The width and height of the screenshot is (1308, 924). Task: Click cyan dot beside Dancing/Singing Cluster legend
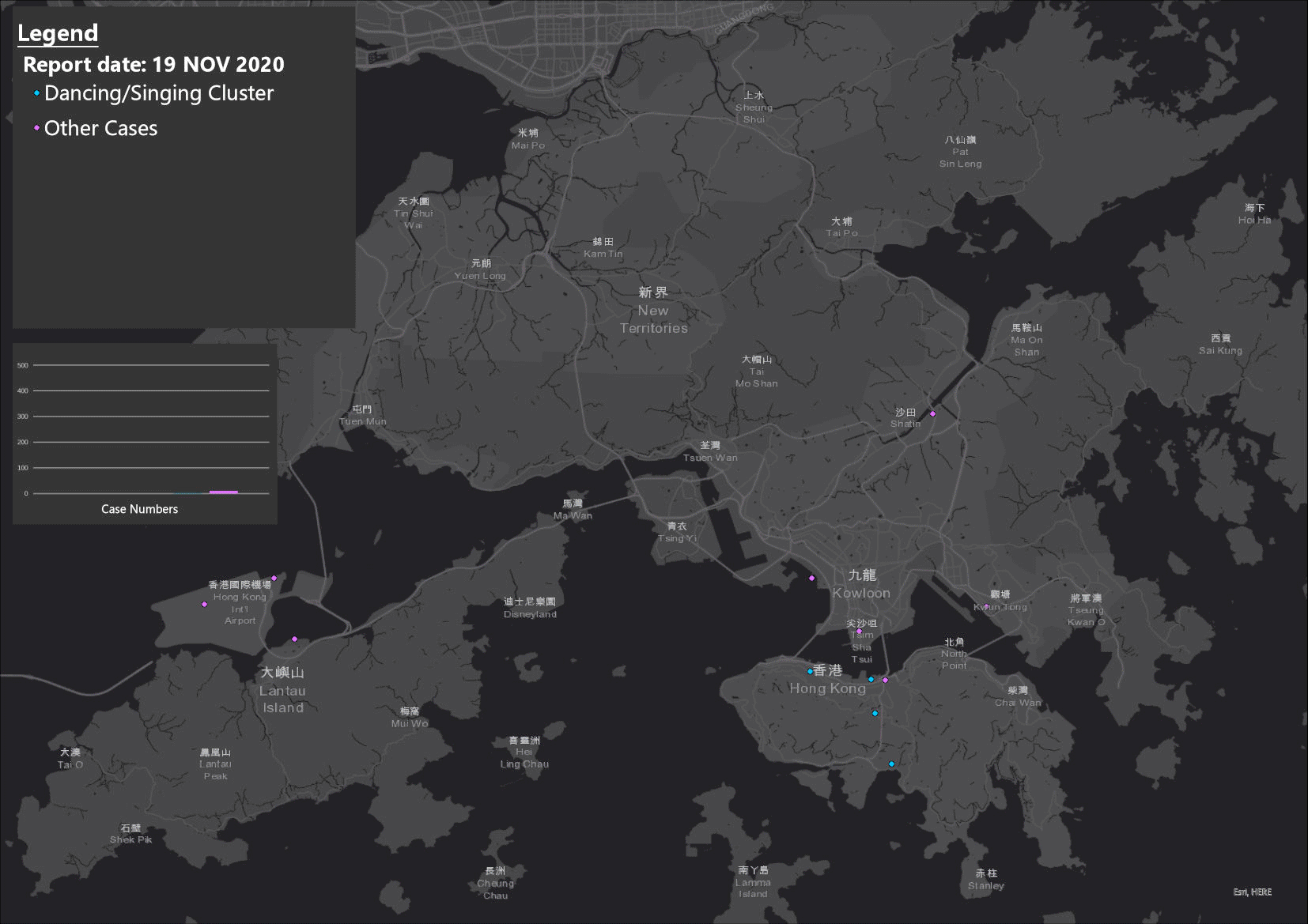point(36,93)
